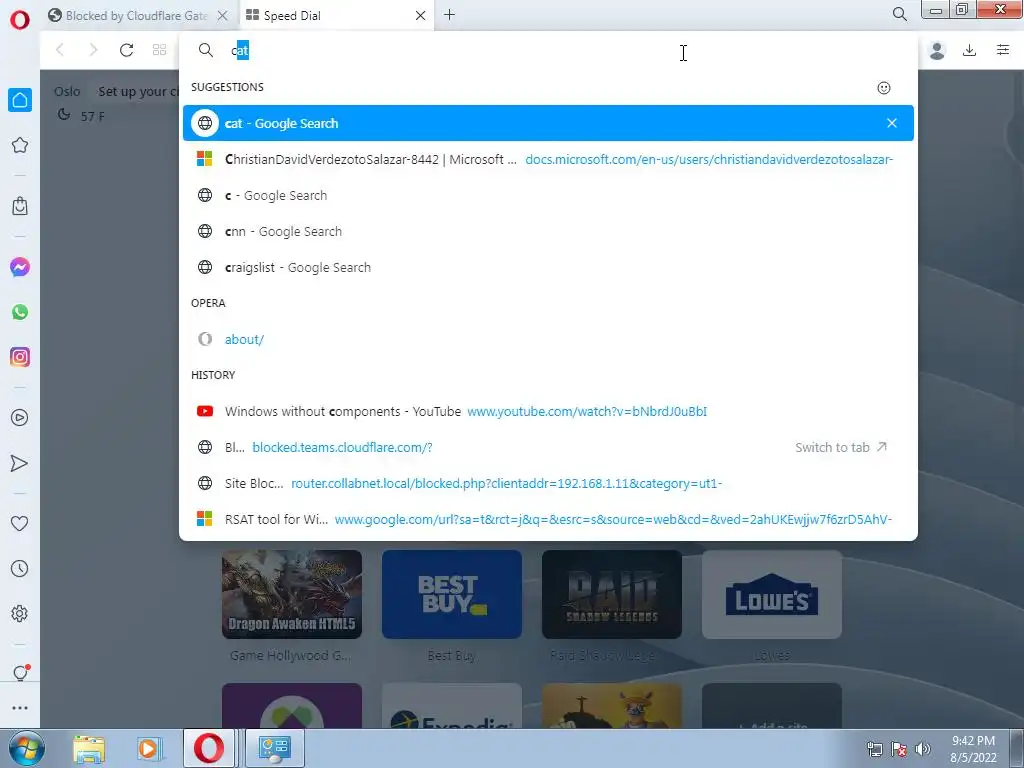Close the Speed Dial tab
The width and height of the screenshot is (1024, 768).
(421, 16)
